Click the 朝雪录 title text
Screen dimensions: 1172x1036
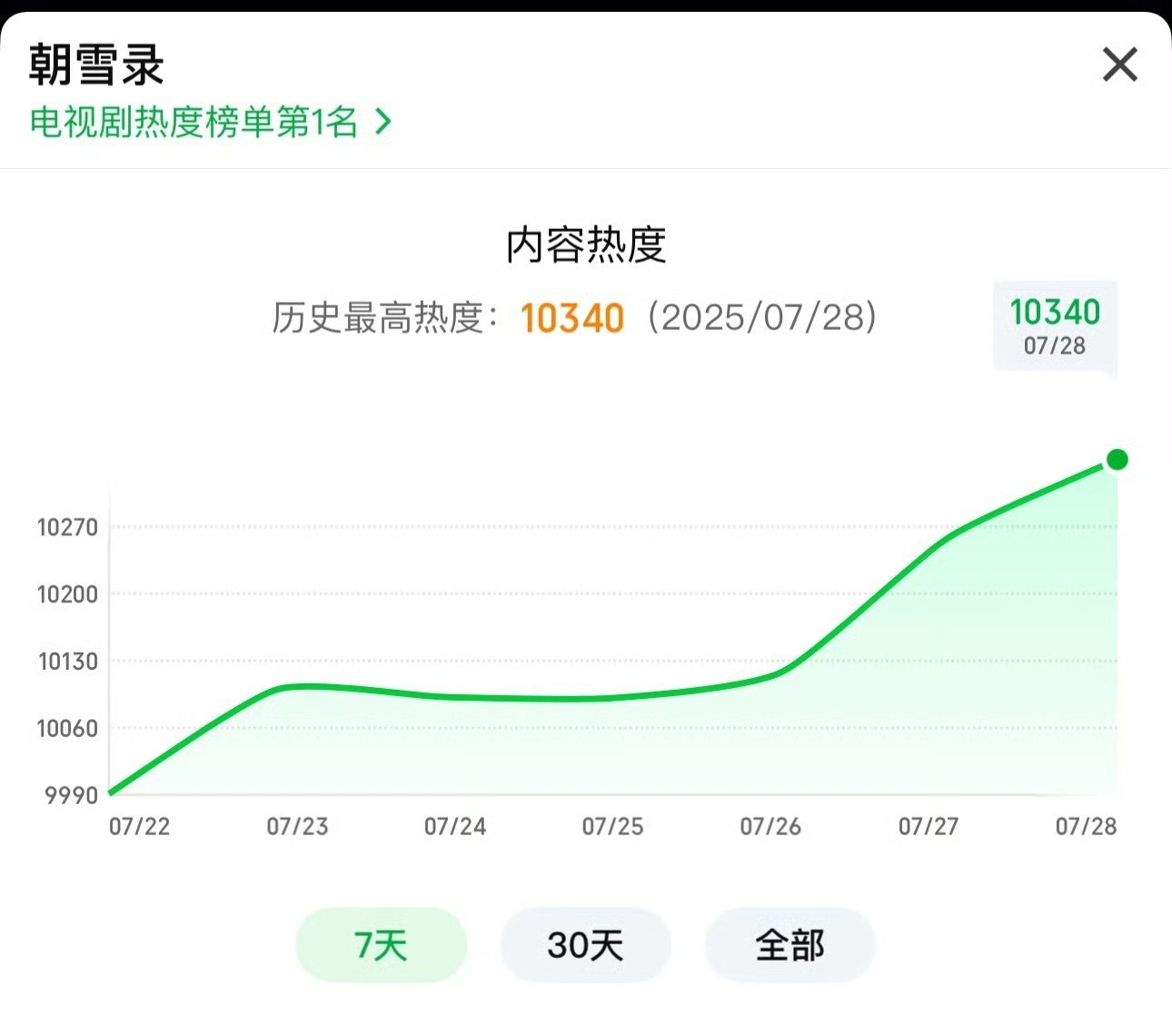pos(96,65)
